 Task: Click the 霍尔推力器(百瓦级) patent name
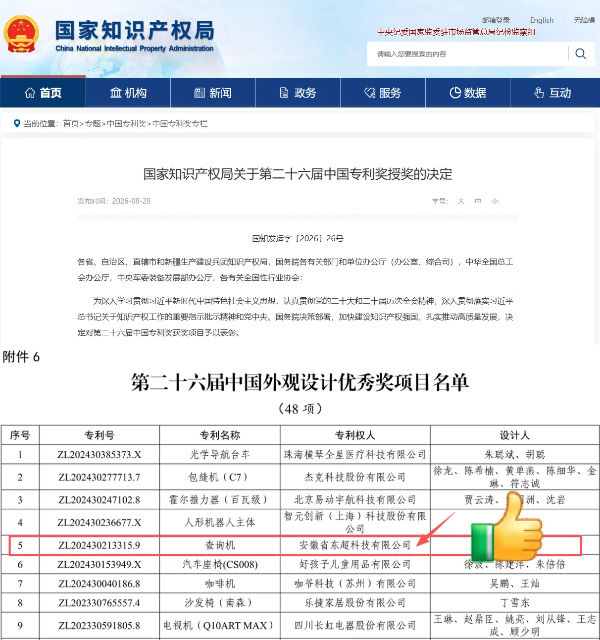point(220,500)
